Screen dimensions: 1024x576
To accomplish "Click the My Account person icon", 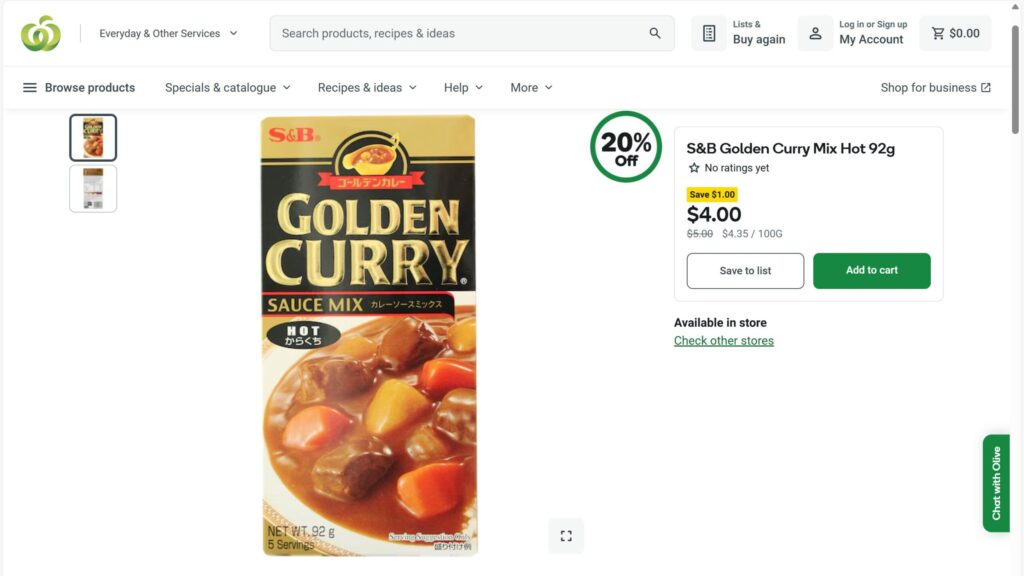I will point(815,33).
